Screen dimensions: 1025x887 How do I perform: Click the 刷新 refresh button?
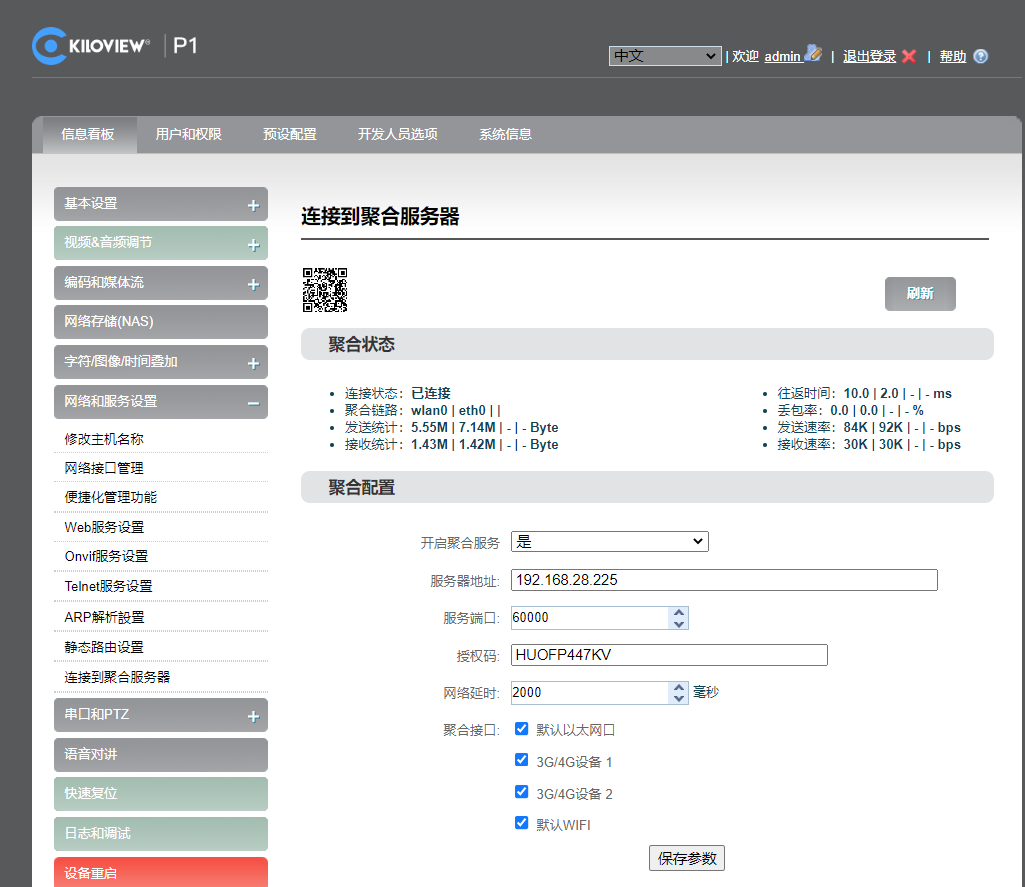point(920,293)
